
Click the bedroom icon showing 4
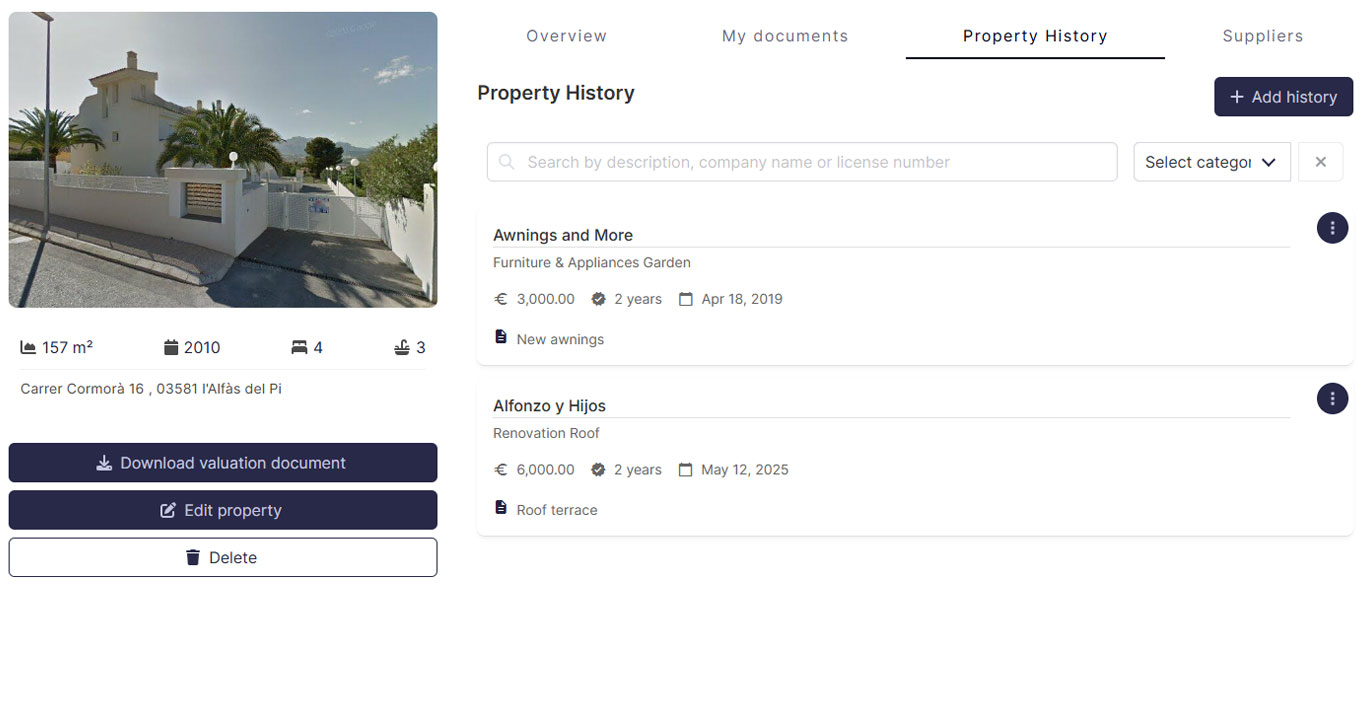click(x=299, y=347)
